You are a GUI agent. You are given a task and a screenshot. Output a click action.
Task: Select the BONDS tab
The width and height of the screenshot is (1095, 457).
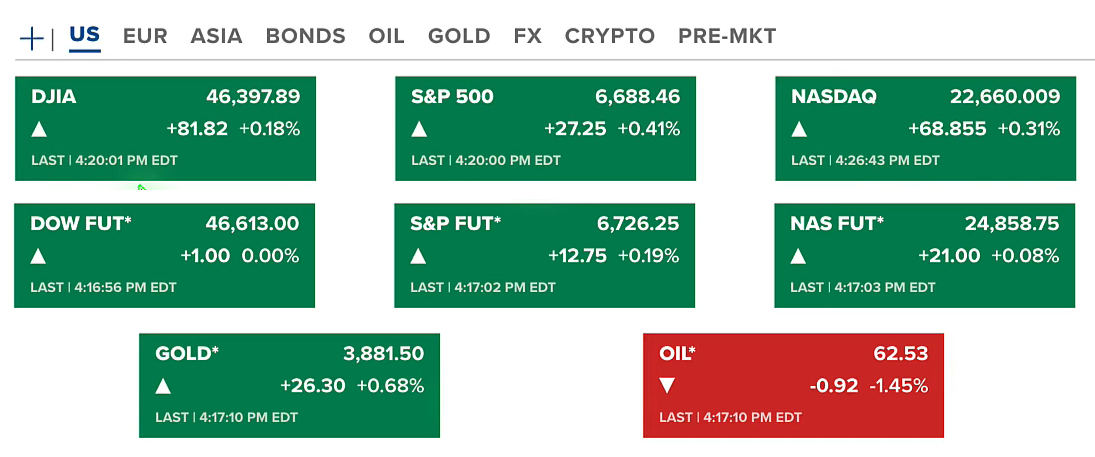305,36
